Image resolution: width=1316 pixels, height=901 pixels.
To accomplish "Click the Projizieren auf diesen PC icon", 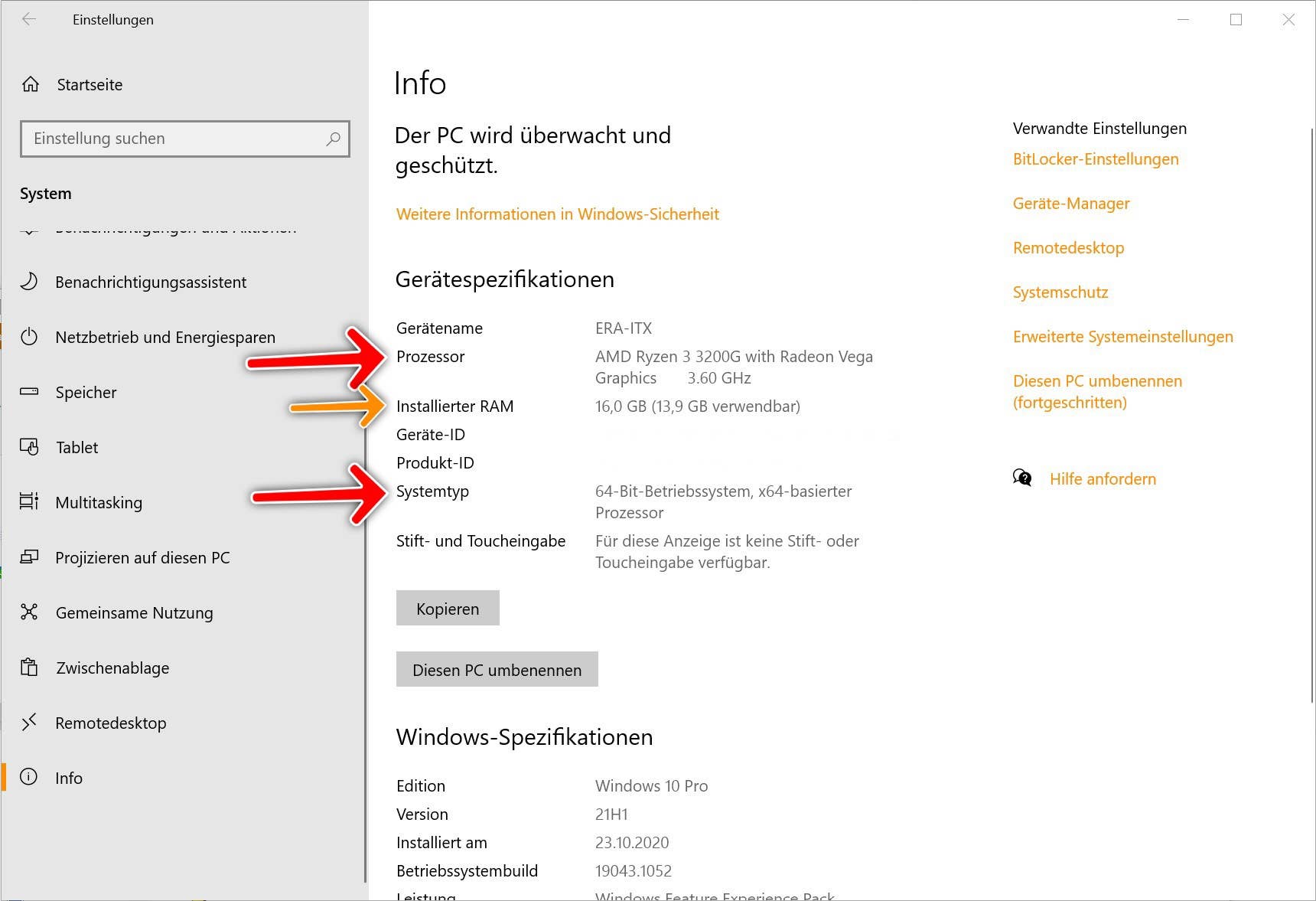I will click(x=30, y=557).
